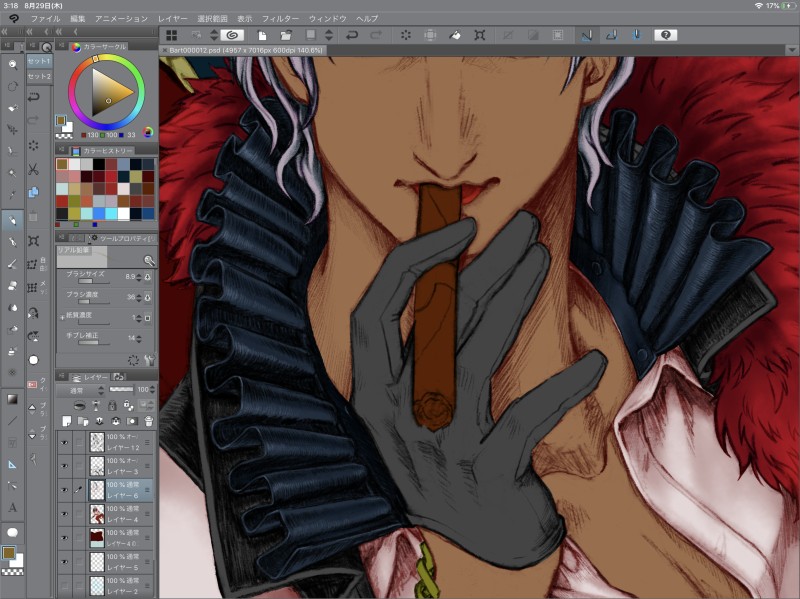
Task: Click the Fill bucket icon in the command bar
Action: click(x=455, y=35)
